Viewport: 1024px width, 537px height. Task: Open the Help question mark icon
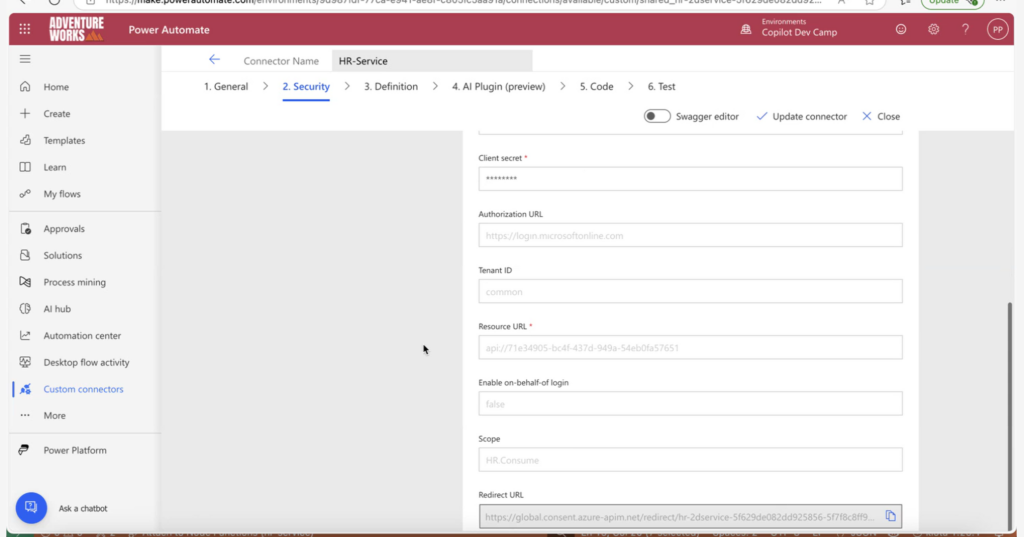point(965,29)
